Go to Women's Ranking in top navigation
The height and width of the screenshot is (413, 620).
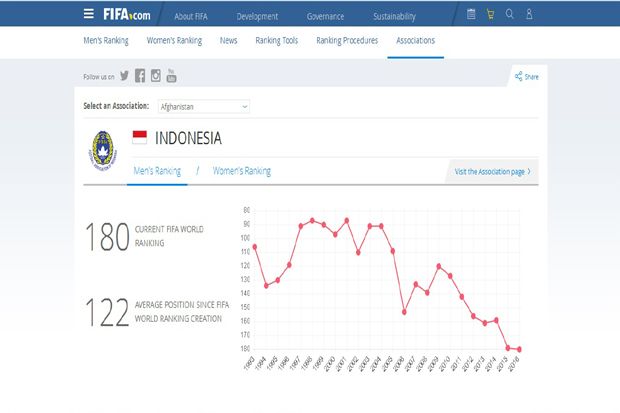point(174,40)
